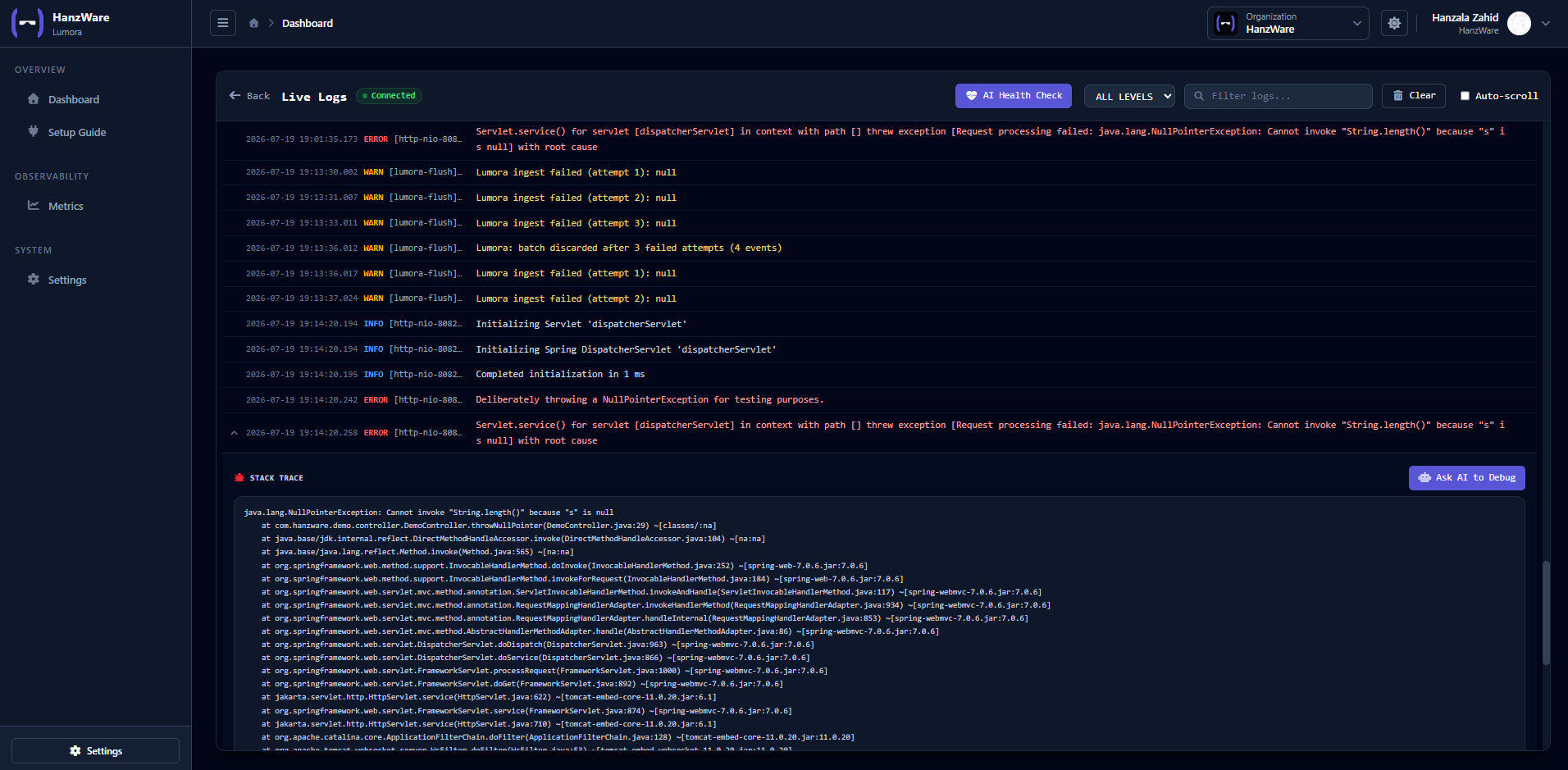Open the ALL LEVELS dropdown
The image size is (1568, 770).
click(1129, 96)
